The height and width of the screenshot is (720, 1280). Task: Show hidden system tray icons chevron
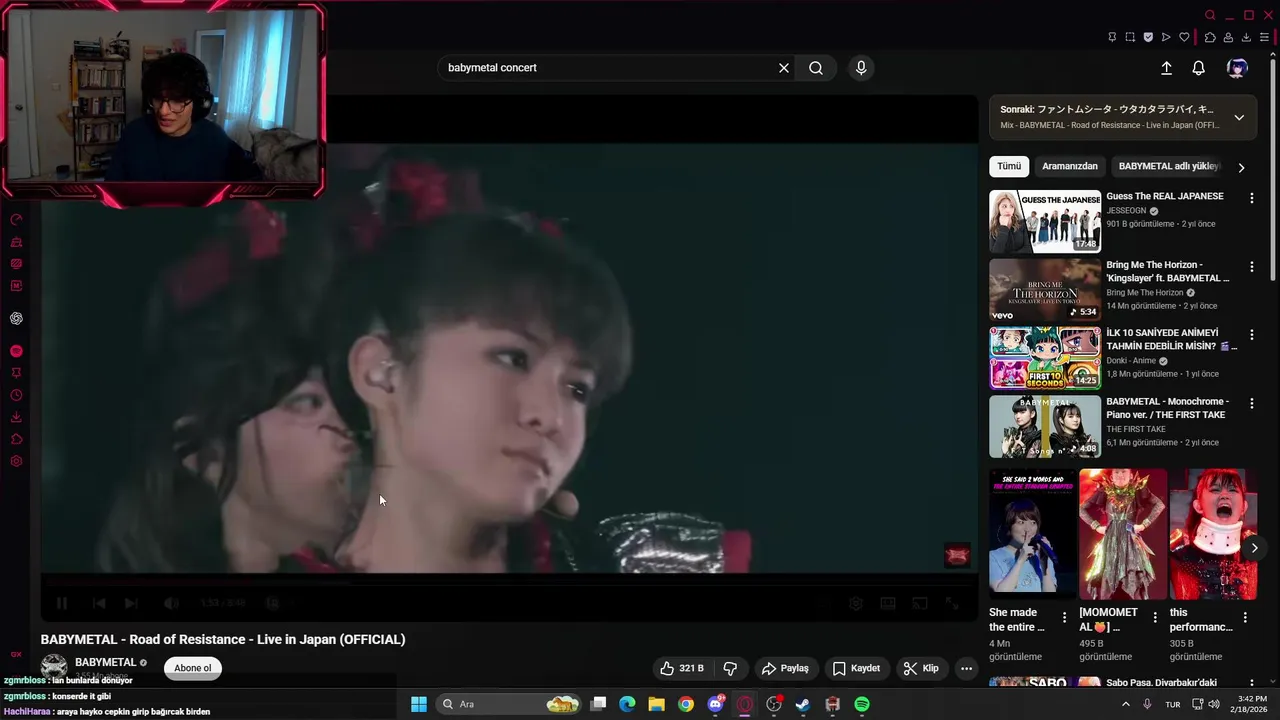1125,704
